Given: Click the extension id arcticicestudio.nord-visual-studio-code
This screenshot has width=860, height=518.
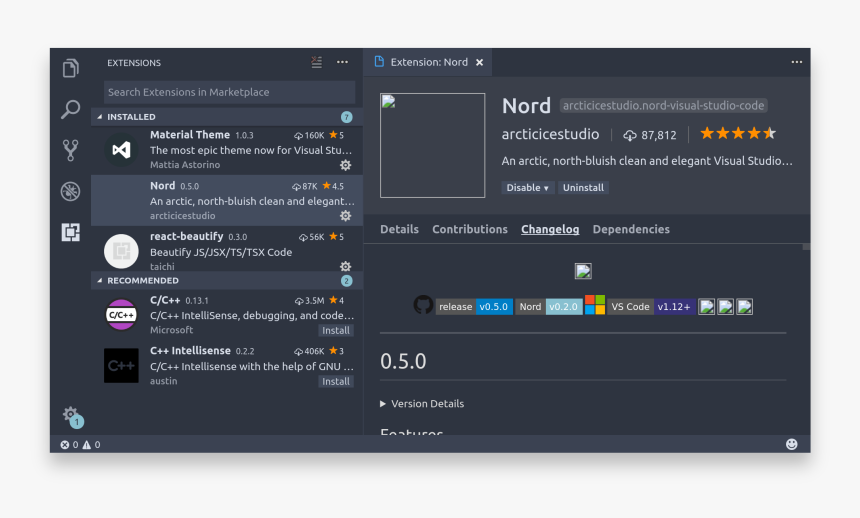Looking at the screenshot, I should [664, 105].
